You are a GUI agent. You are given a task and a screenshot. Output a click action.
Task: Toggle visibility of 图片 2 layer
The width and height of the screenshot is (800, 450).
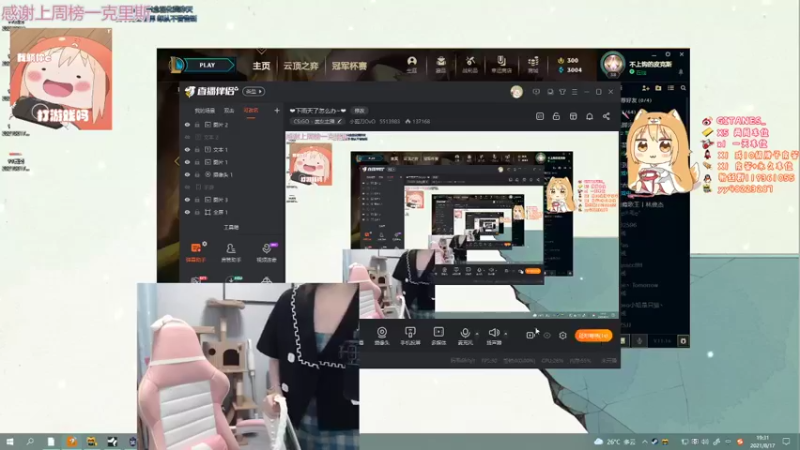pyautogui.click(x=187, y=124)
